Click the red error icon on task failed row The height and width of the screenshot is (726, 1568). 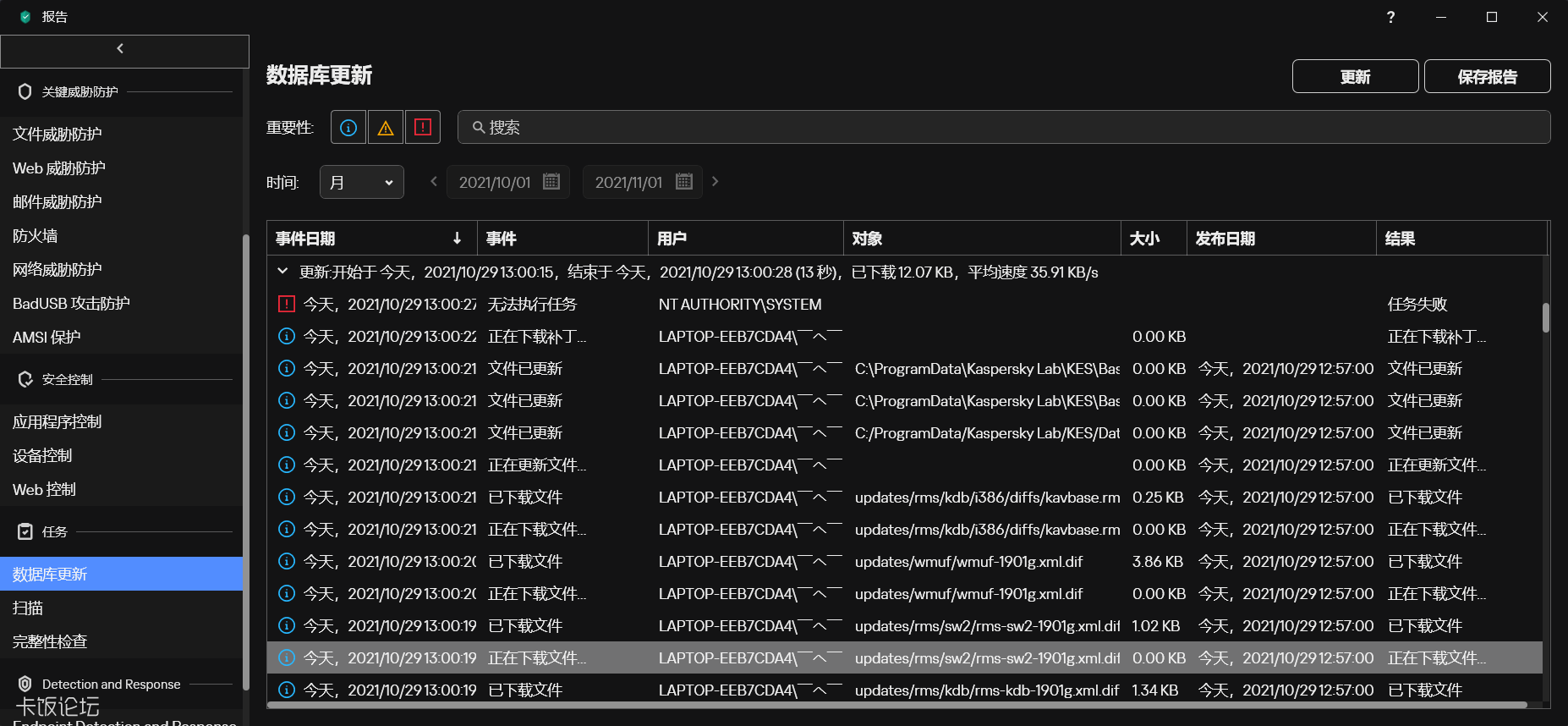pos(287,304)
